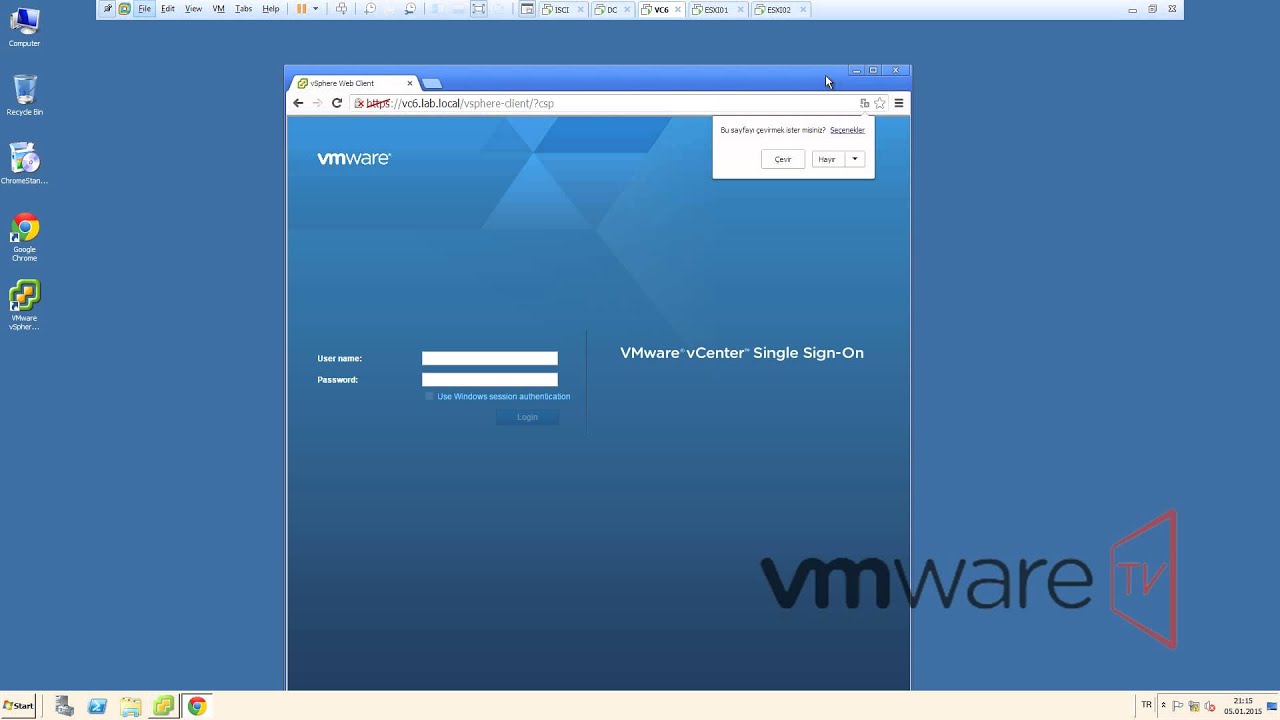
Task: Switch to the ESXI01 VM tab
Action: click(716, 10)
